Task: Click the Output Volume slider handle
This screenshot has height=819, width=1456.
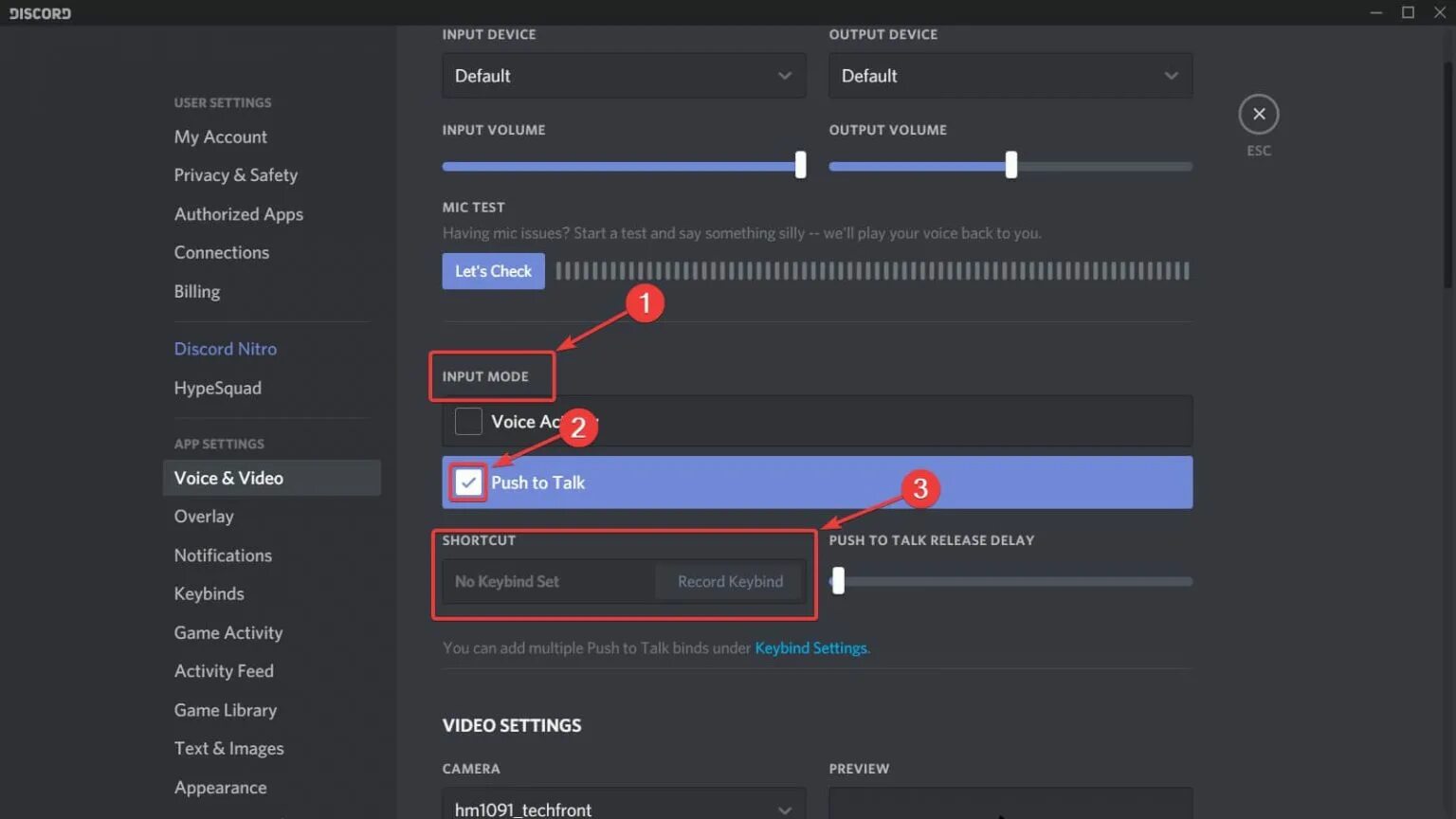Action: coord(1011,165)
